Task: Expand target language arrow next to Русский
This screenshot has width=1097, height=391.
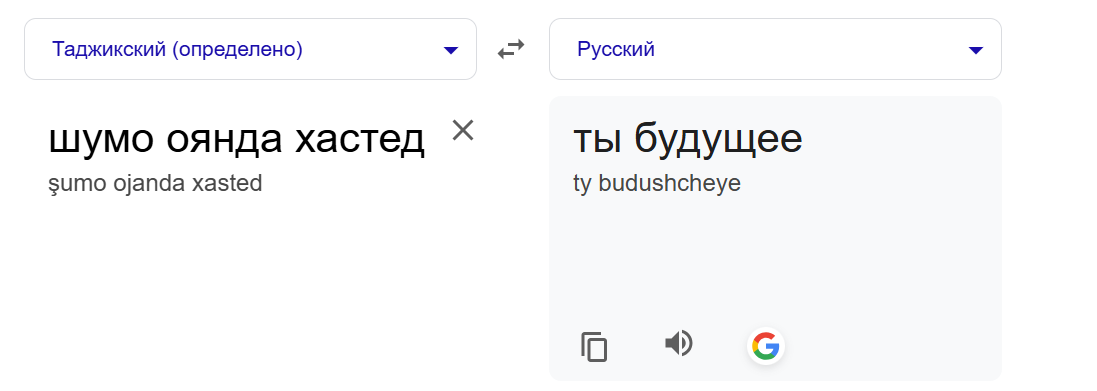Action: [x=975, y=50]
